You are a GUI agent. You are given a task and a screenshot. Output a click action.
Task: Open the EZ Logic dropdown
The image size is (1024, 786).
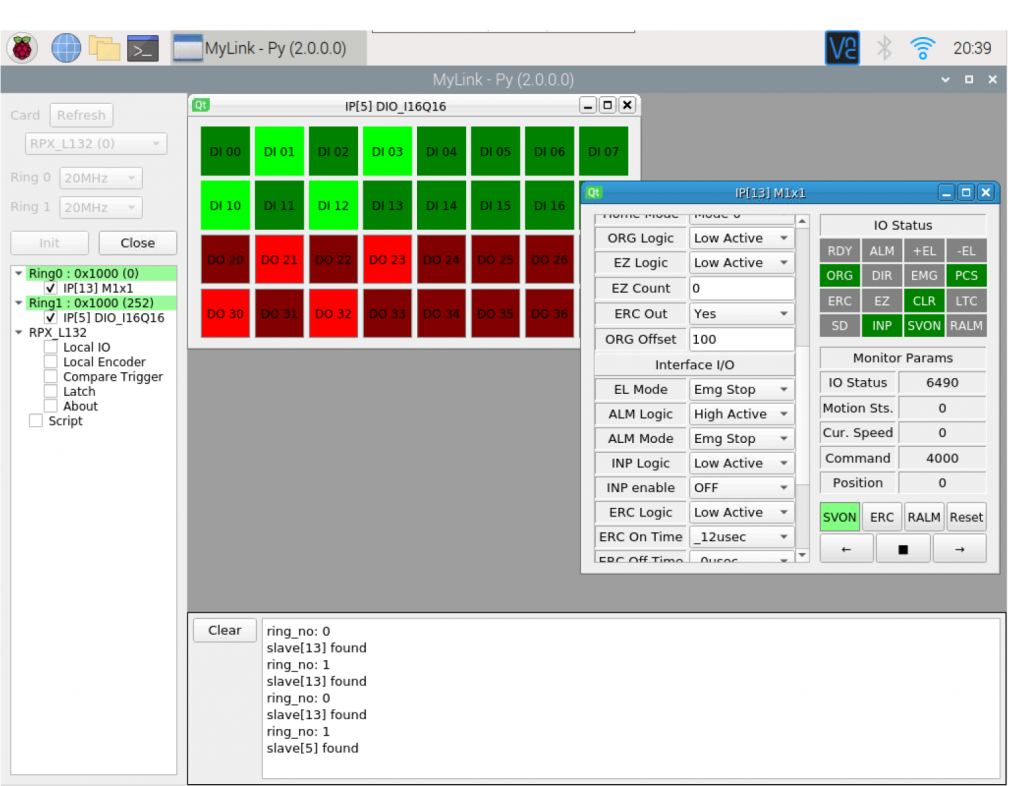741,262
